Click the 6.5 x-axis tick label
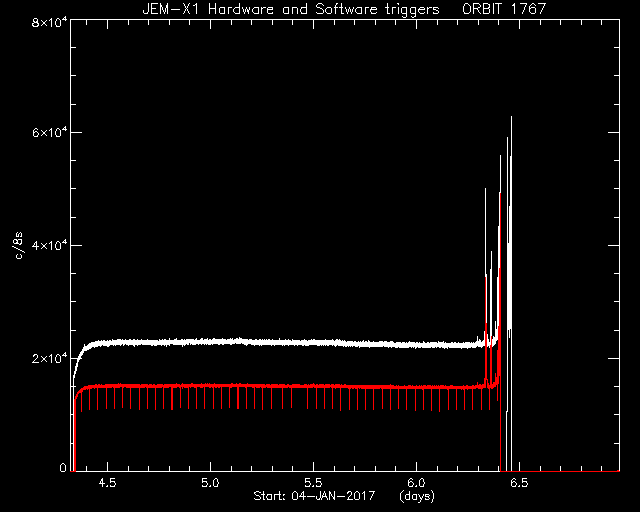This screenshot has height=512, width=640. (x=519, y=483)
